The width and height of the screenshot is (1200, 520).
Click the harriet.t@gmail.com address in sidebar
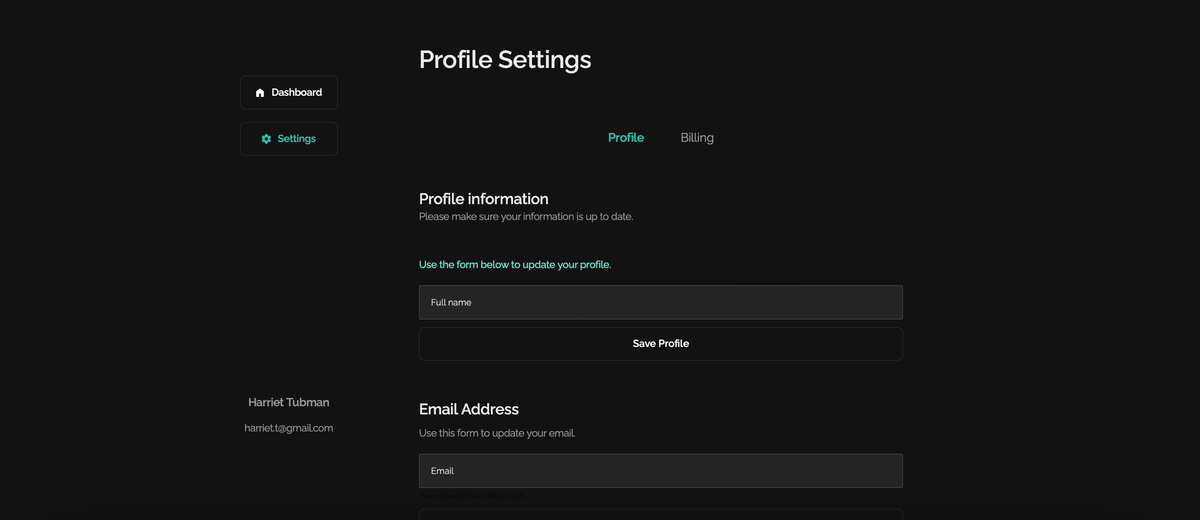pyautogui.click(x=289, y=428)
